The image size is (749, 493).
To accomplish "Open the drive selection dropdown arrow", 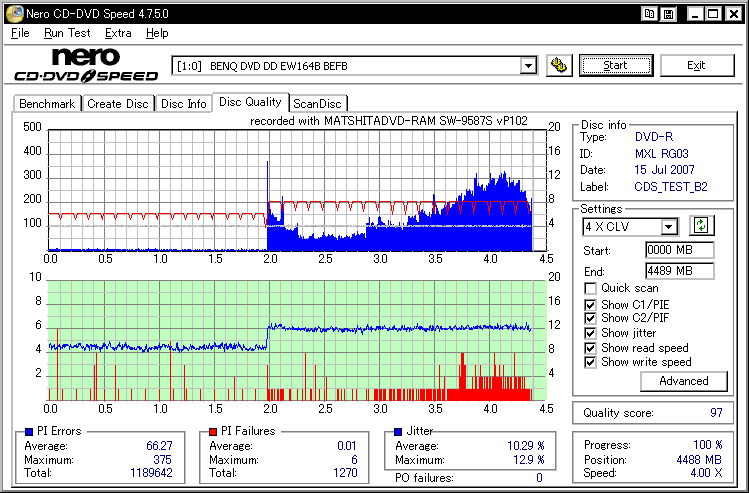I will point(528,65).
